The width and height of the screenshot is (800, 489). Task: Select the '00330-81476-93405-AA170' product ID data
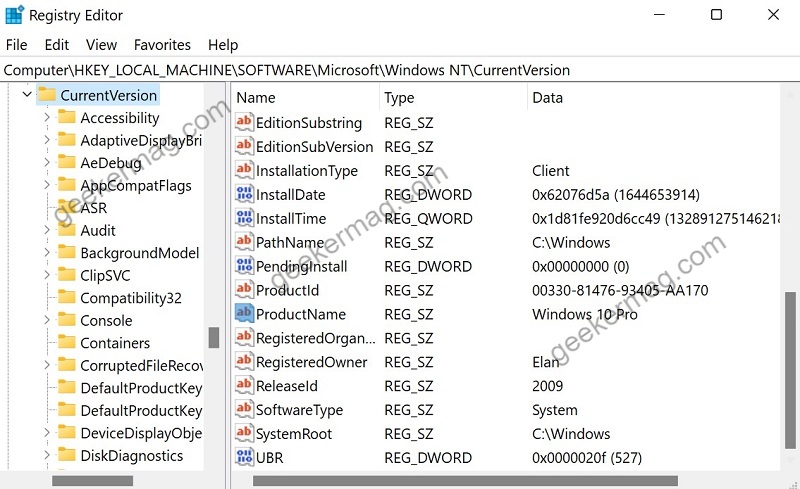click(x=620, y=290)
